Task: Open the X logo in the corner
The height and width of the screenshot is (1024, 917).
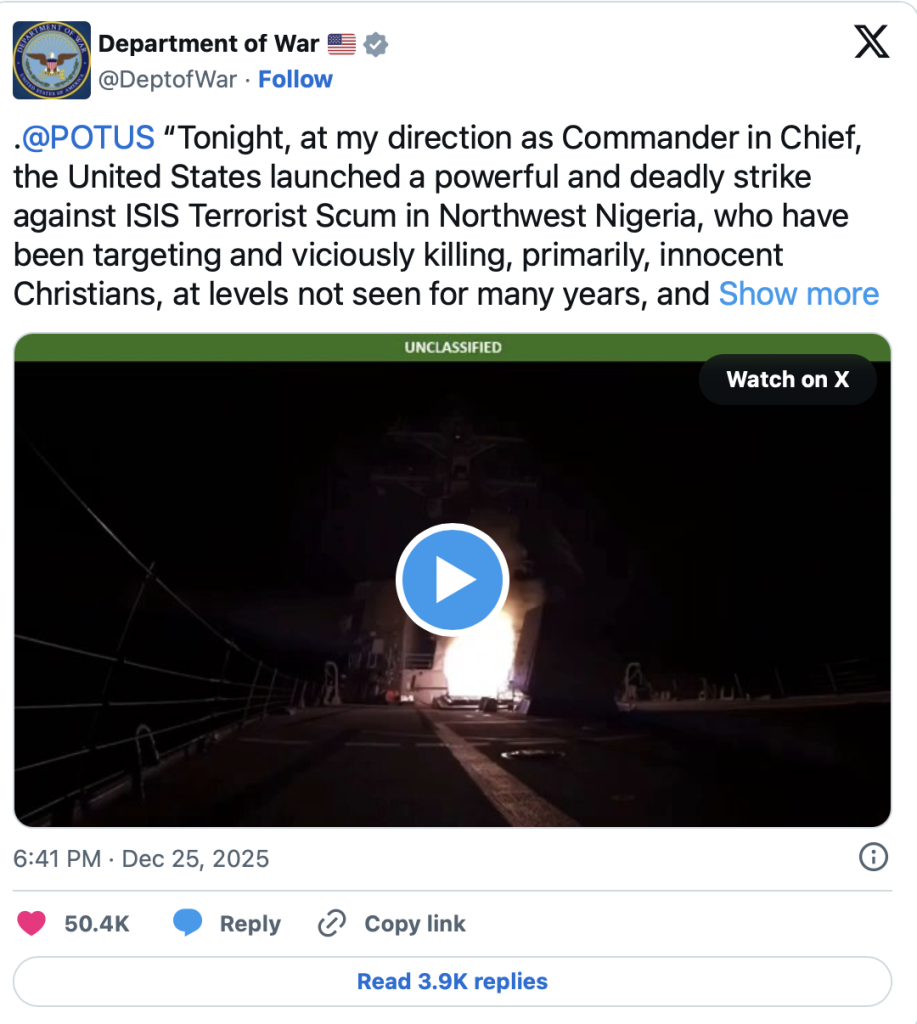Action: (871, 42)
